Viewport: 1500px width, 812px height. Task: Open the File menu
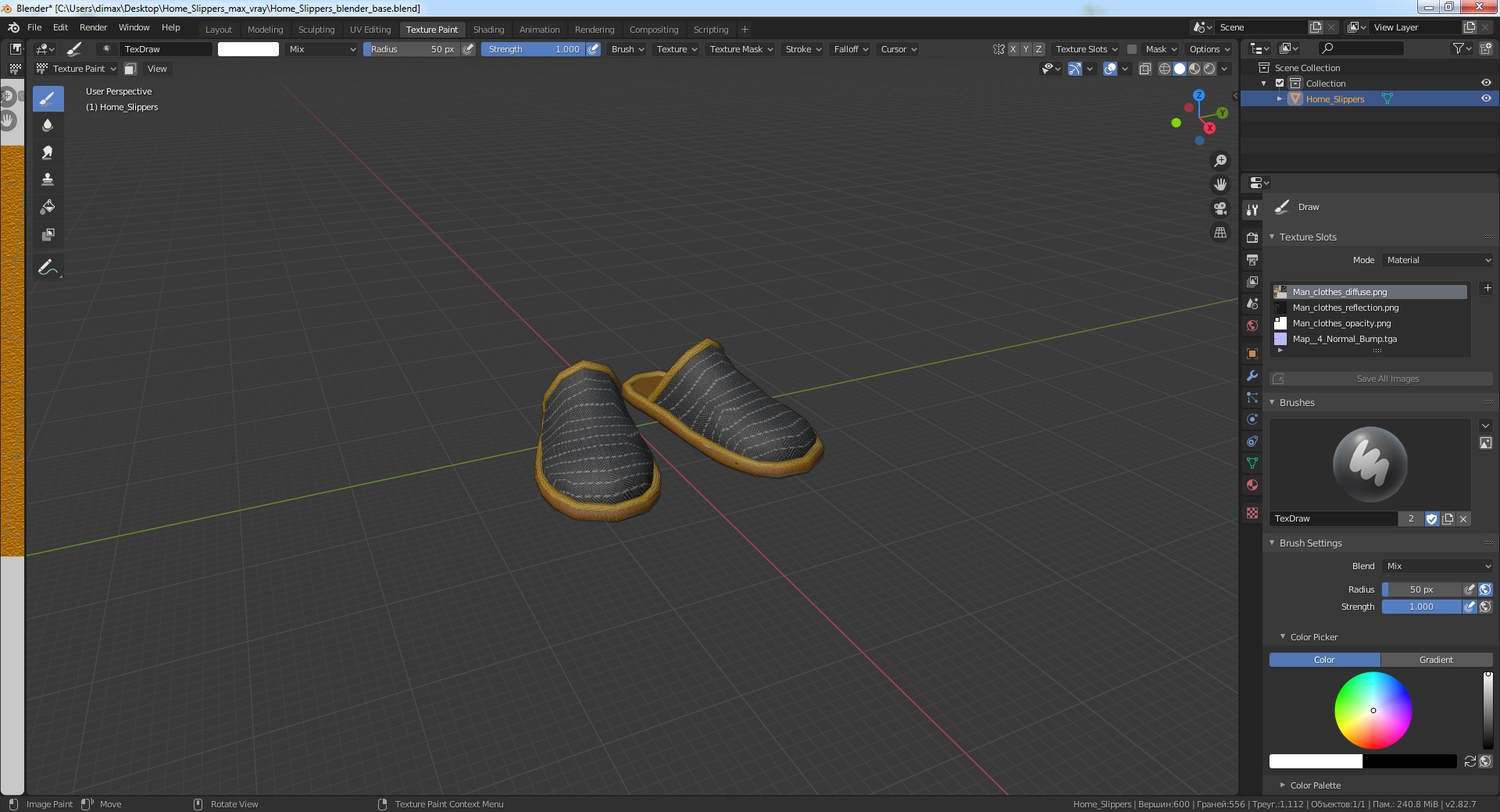click(x=34, y=27)
